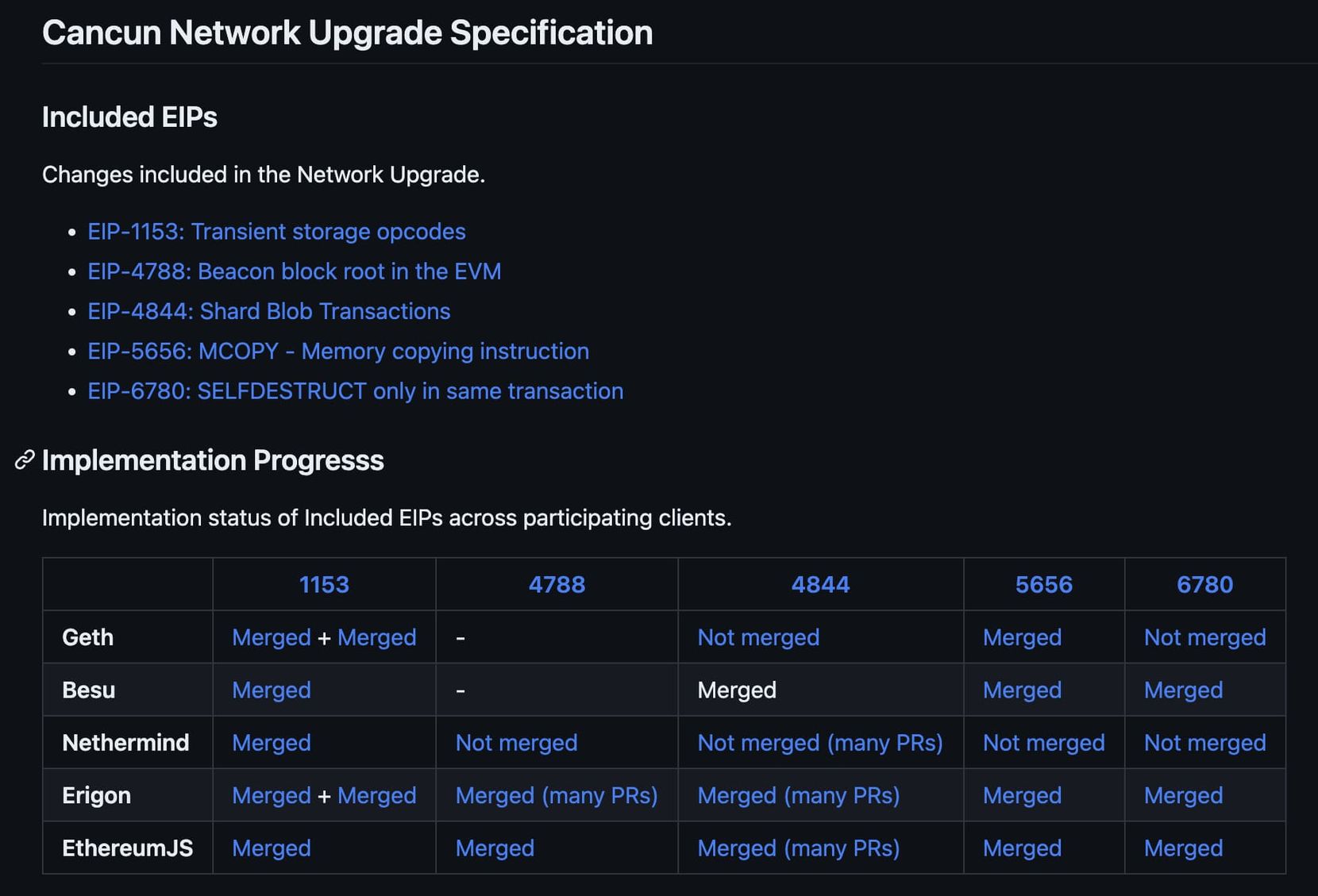Open Nethermind's Not merged link for 4788

(516, 743)
